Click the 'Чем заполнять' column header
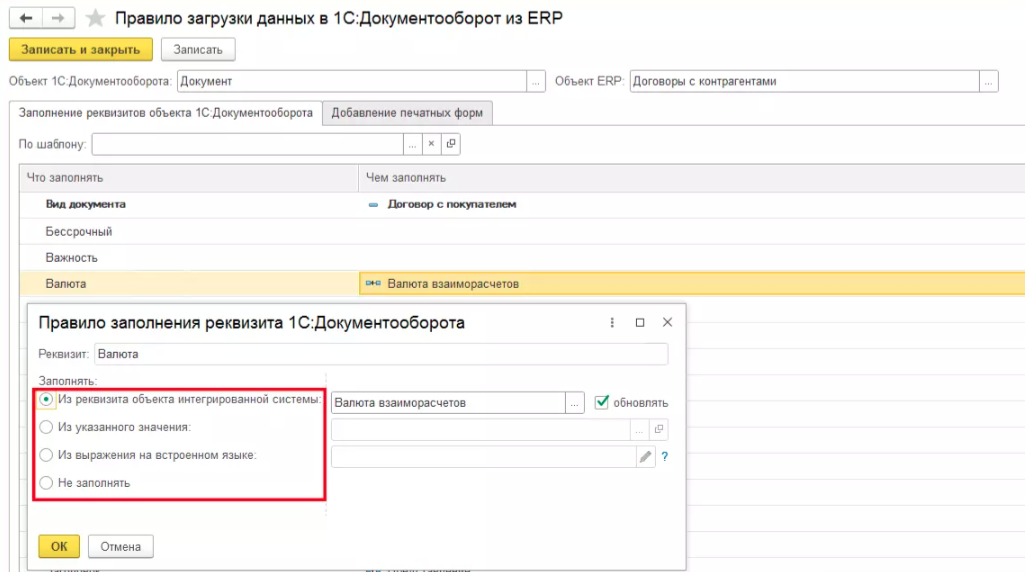The height and width of the screenshot is (572, 1025). (692, 178)
